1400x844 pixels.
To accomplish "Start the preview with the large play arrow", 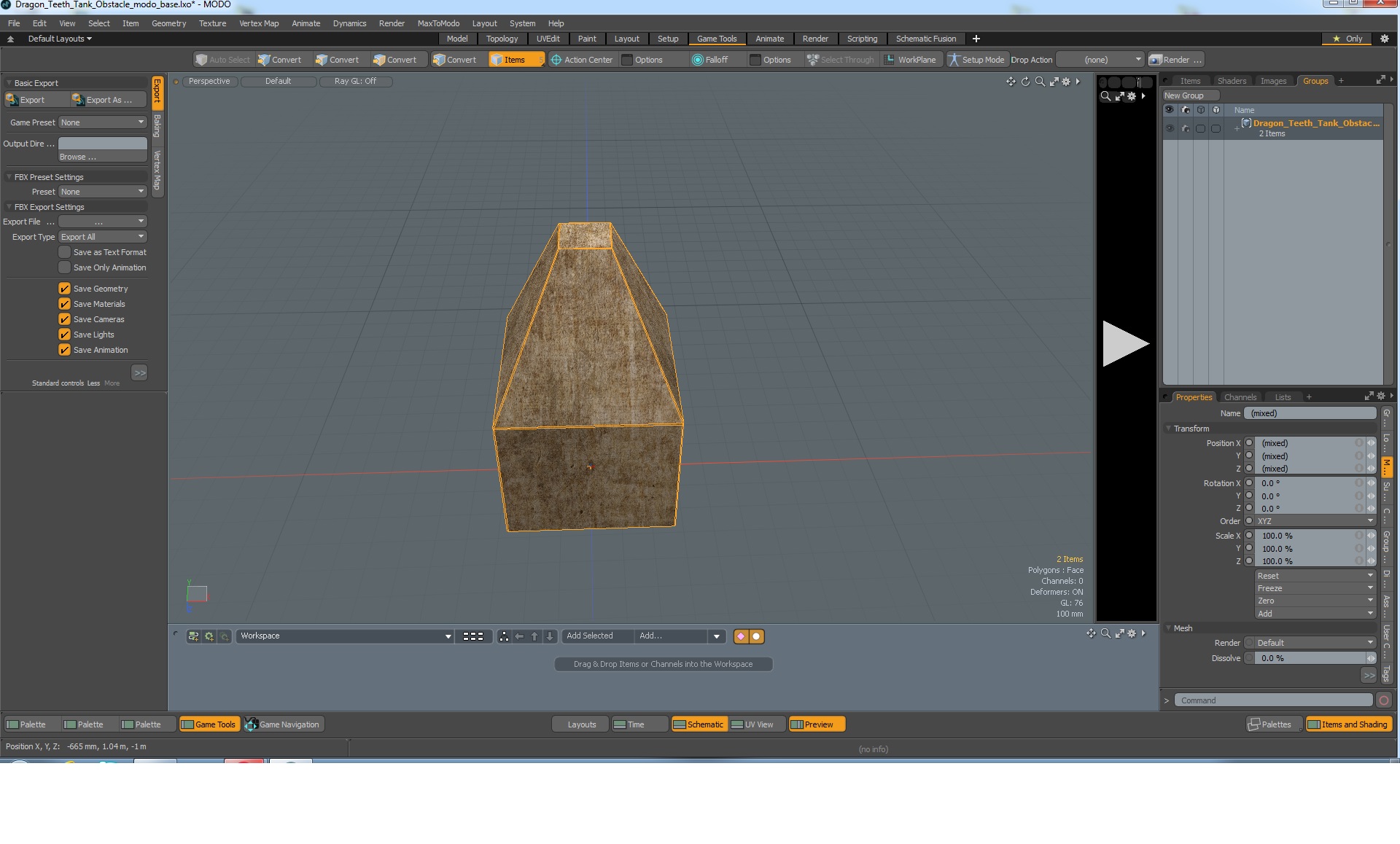I will [1125, 343].
